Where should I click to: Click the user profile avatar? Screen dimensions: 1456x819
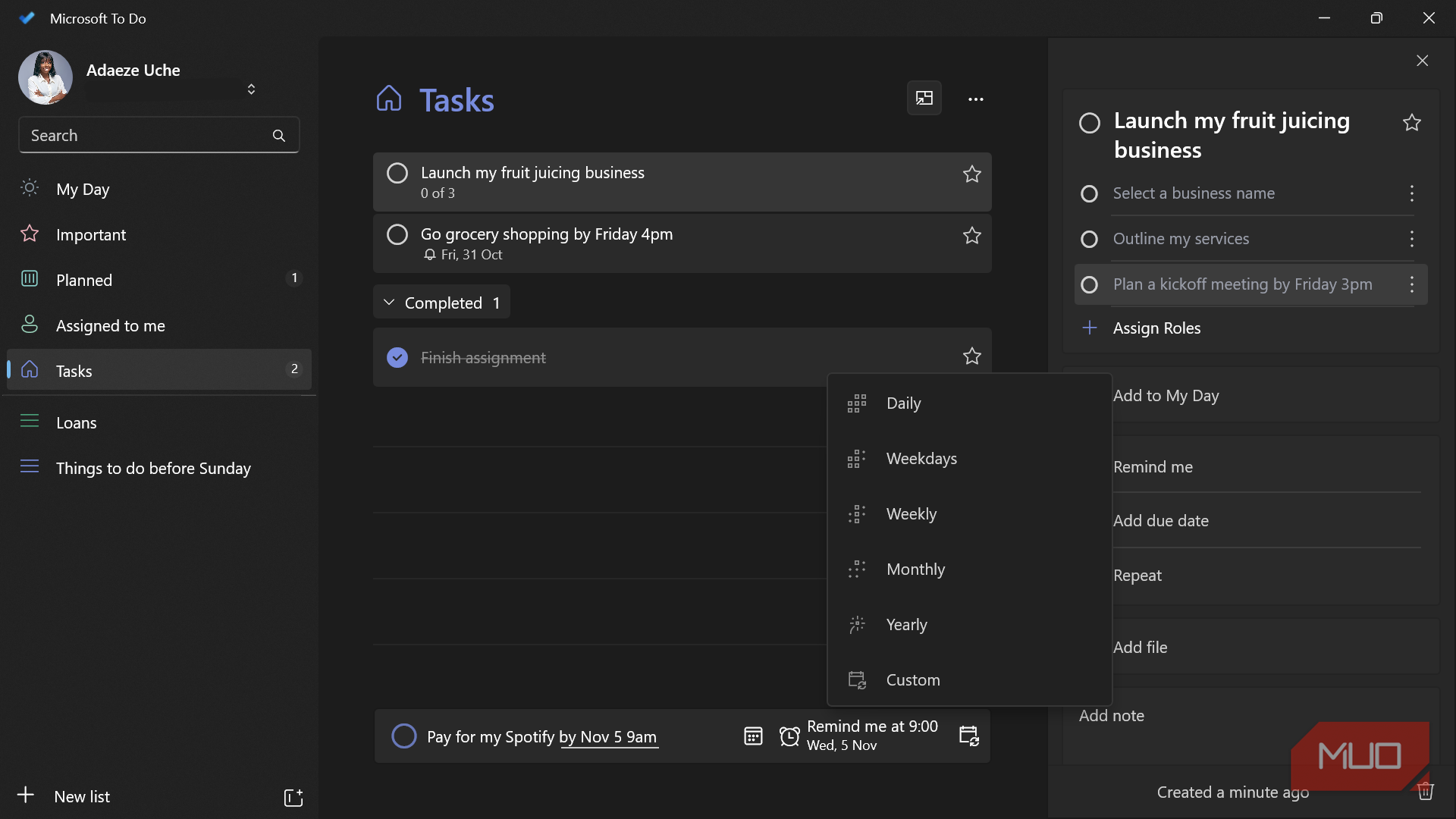(45, 77)
